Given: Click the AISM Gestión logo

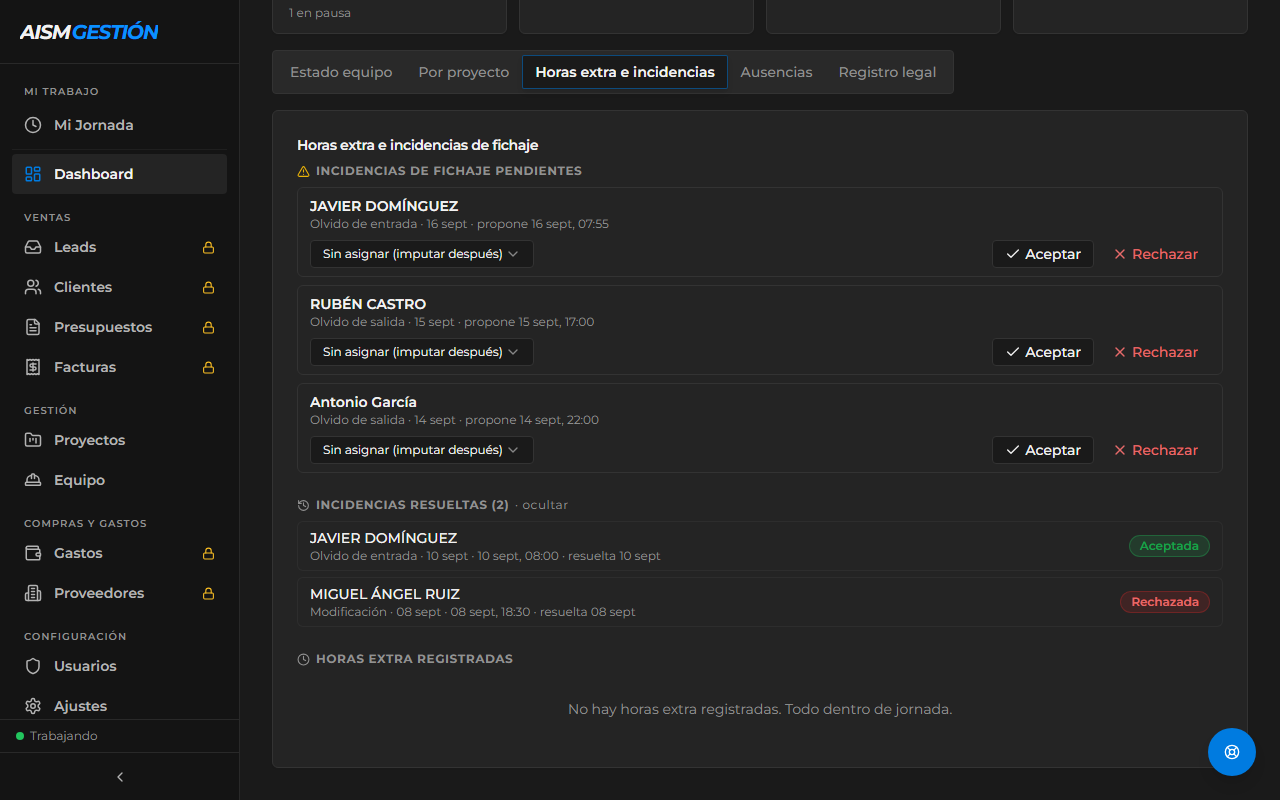Looking at the screenshot, I should (x=89, y=32).
